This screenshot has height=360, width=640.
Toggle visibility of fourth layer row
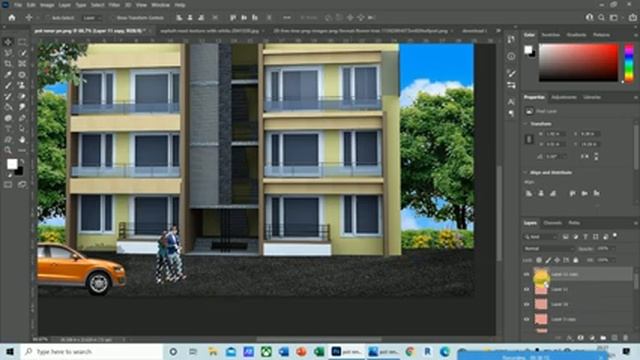[x=527, y=319]
